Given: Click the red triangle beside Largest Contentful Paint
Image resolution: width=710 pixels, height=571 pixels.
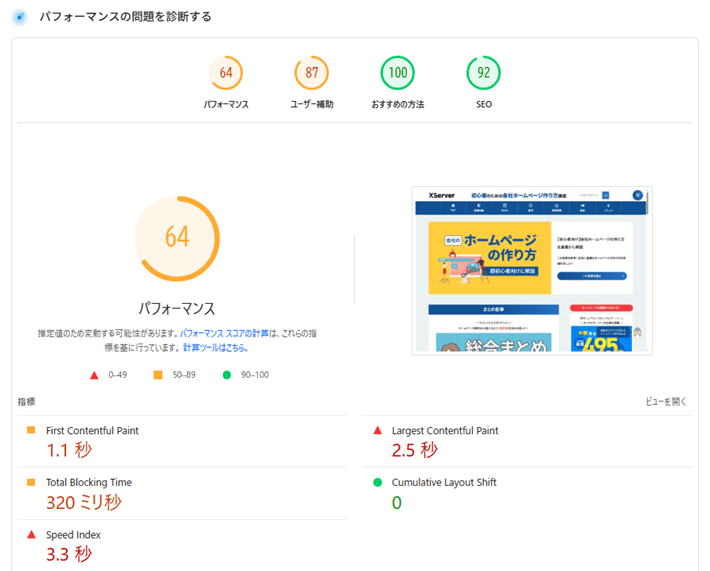Looking at the screenshot, I should click(378, 430).
